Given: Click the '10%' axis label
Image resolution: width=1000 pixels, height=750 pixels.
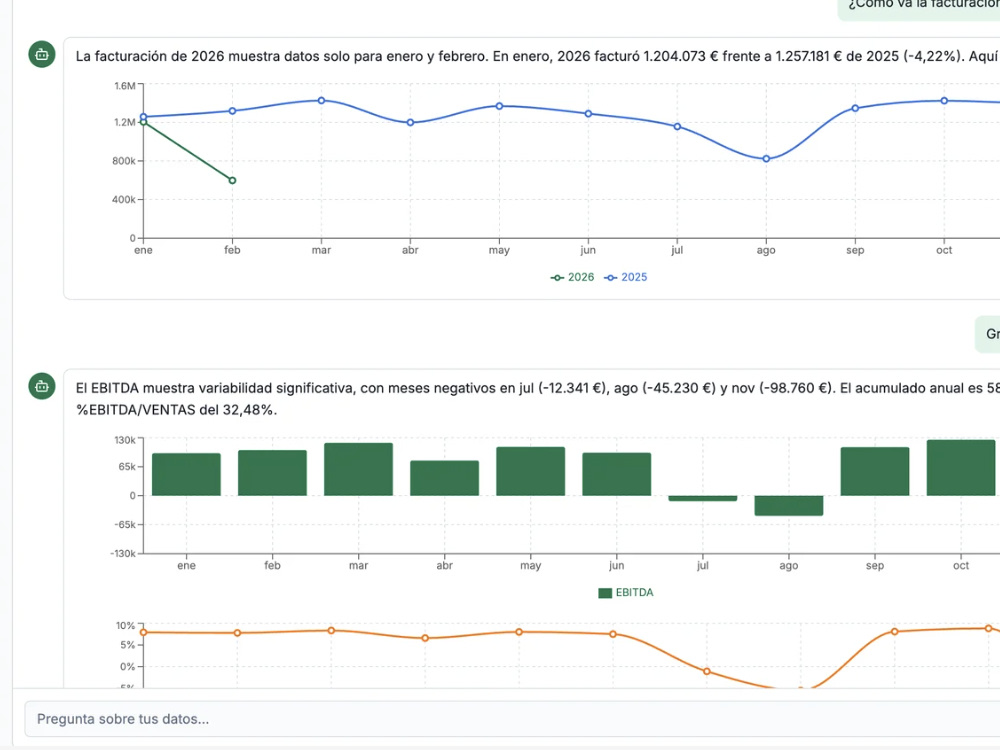Looking at the screenshot, I should tap(125, 626).
